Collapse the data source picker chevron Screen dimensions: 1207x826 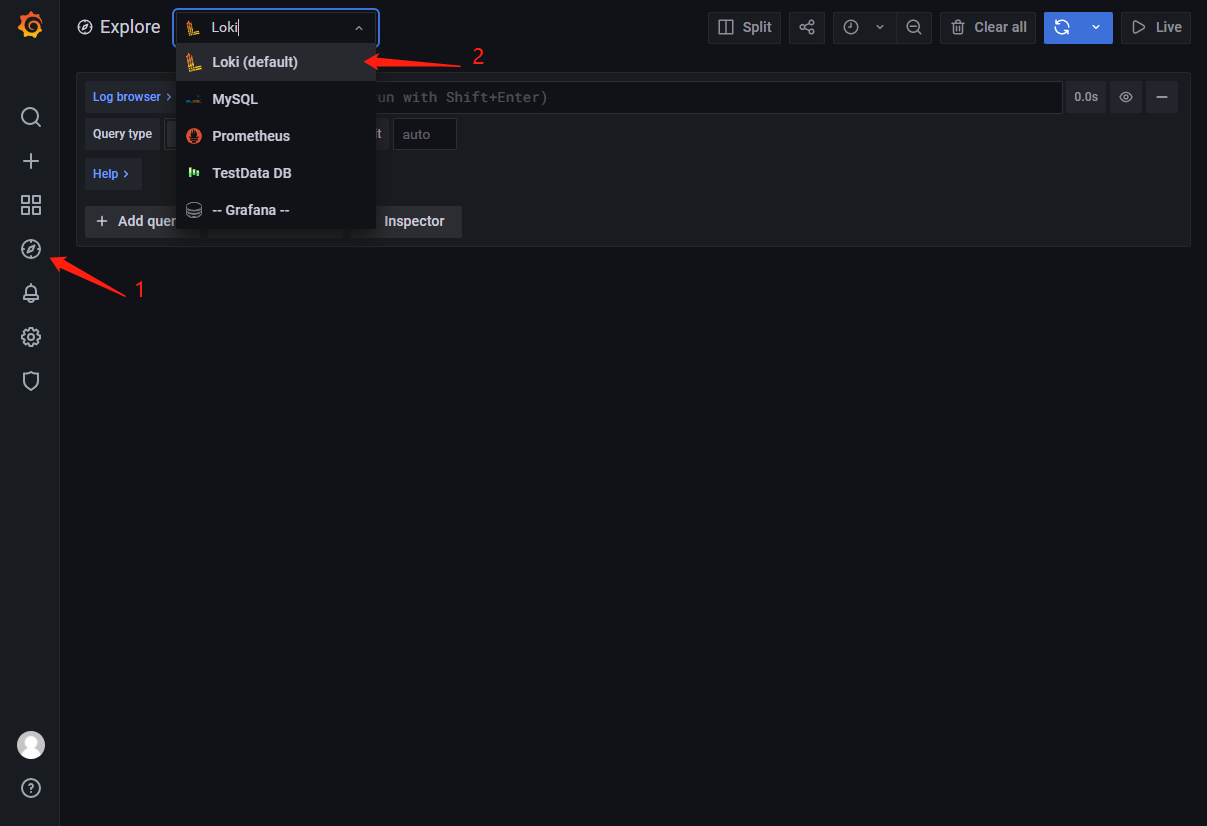tap(359, 28)
